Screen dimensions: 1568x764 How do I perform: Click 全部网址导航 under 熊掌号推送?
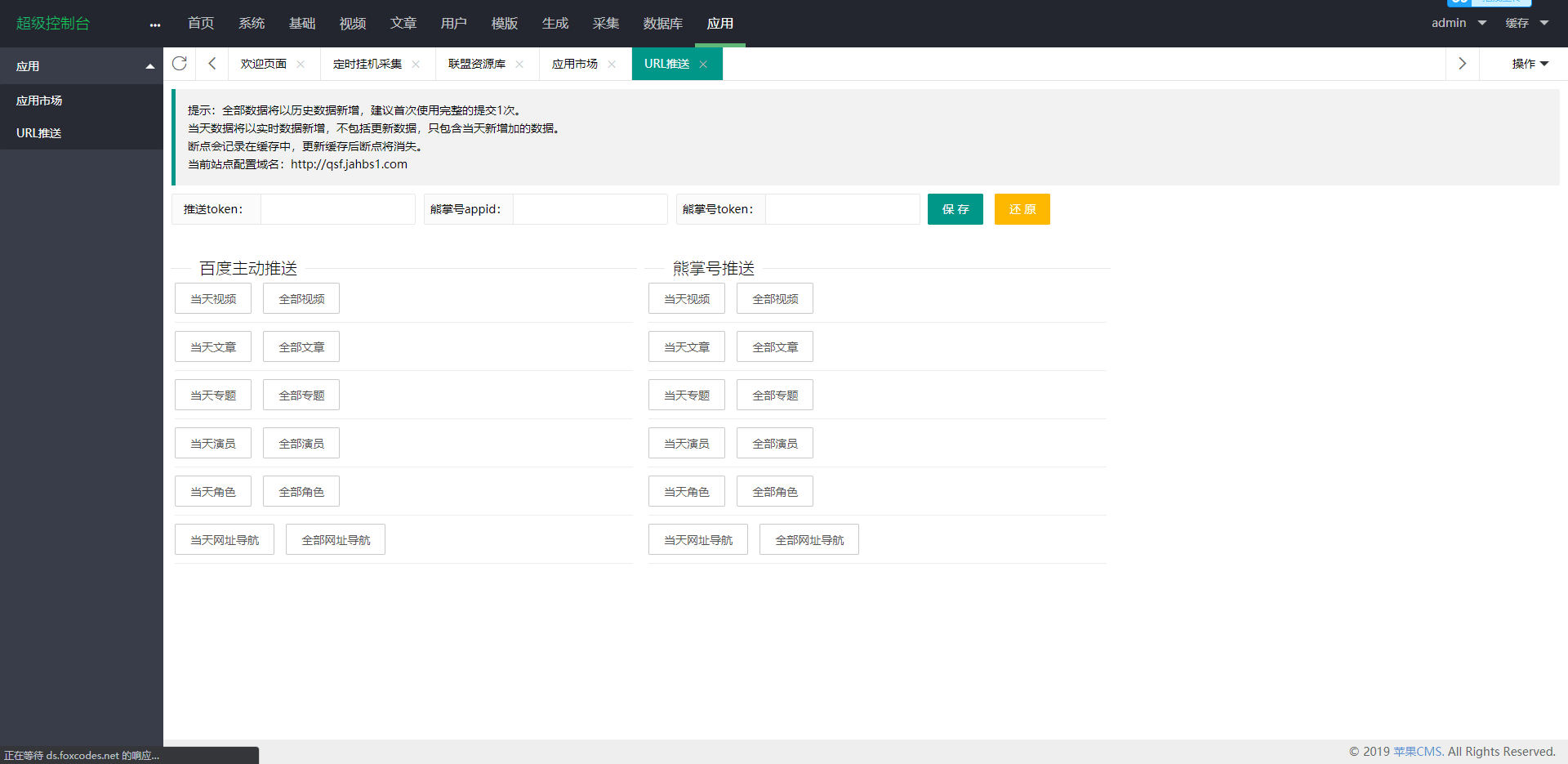coord(809,539)
